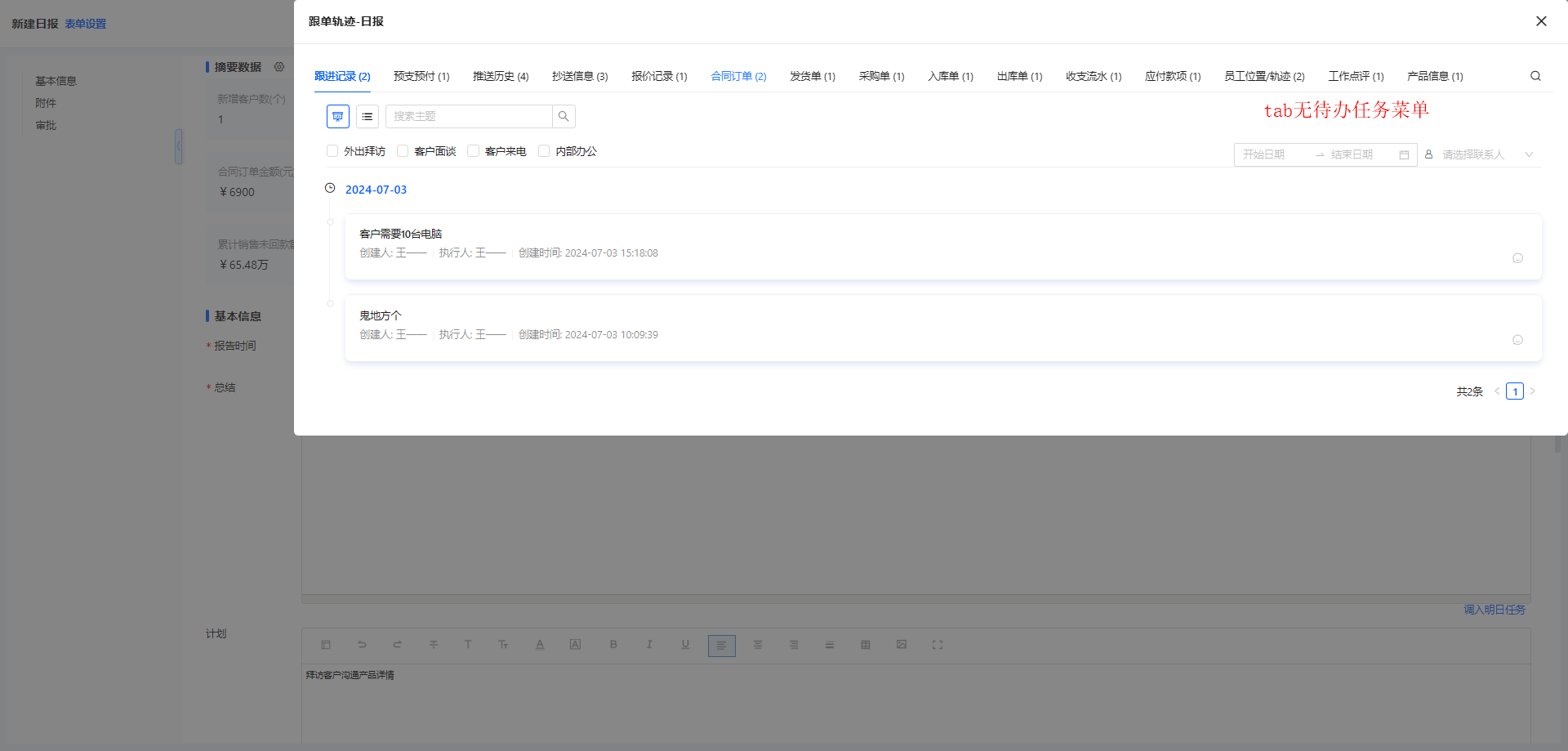Switch to 发货单 (1) tab
The height and width of the screenshot is (751, 1568).
(813, 77)
